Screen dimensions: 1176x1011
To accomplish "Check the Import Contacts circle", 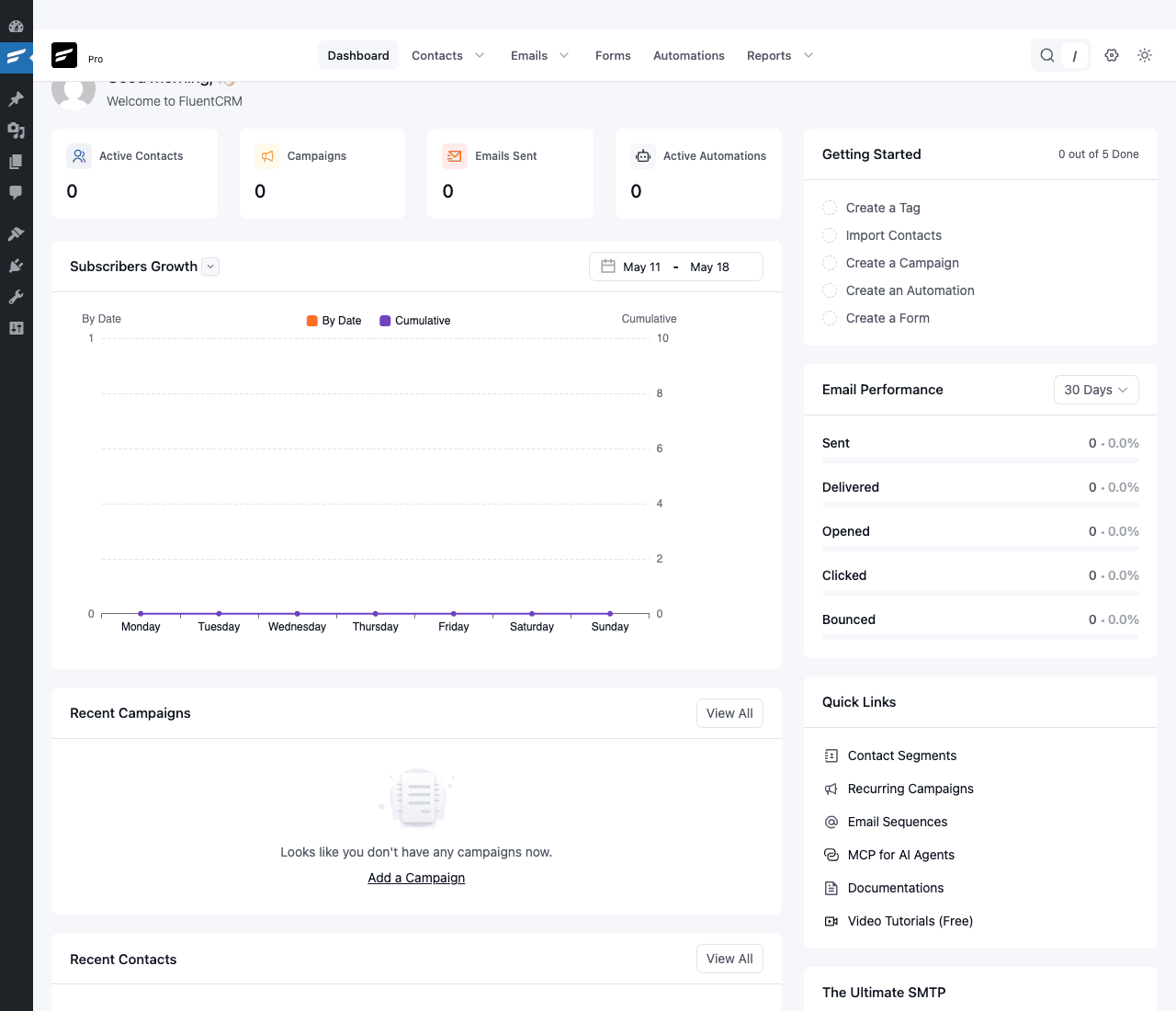I will click(830, 235).
